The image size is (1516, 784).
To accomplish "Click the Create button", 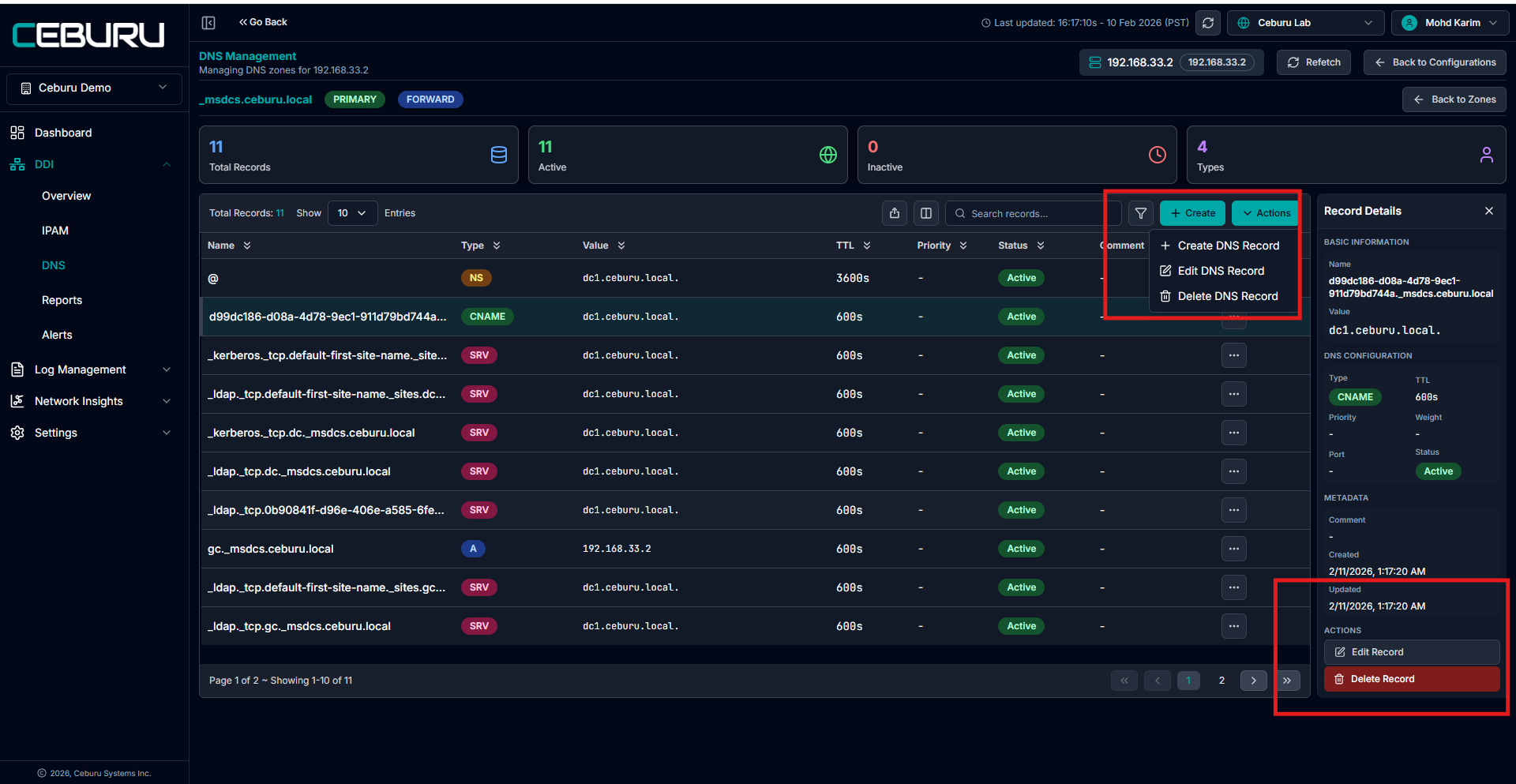I will 1193,213.
